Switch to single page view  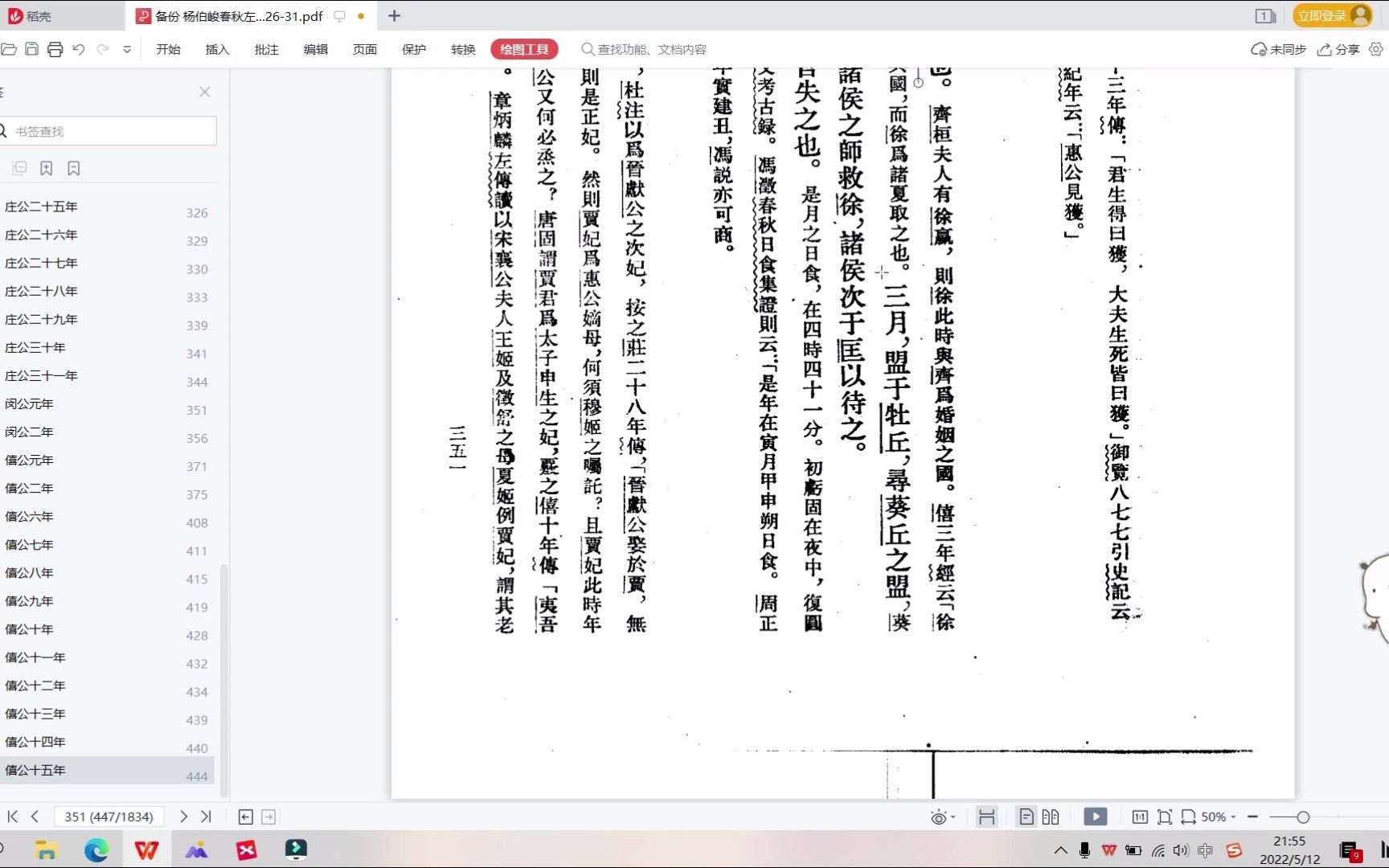[1026, 817]
